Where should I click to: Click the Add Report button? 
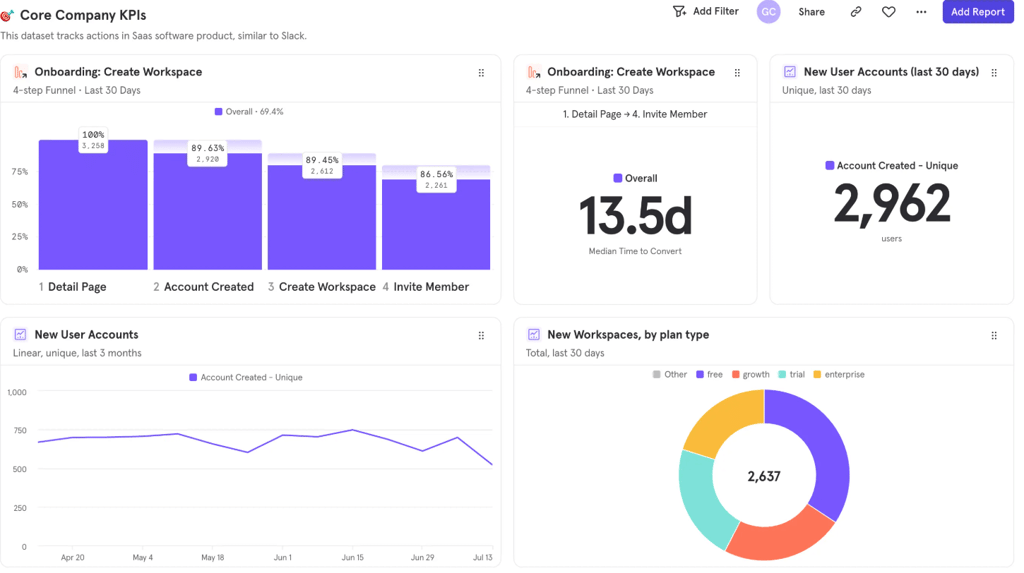977,12
